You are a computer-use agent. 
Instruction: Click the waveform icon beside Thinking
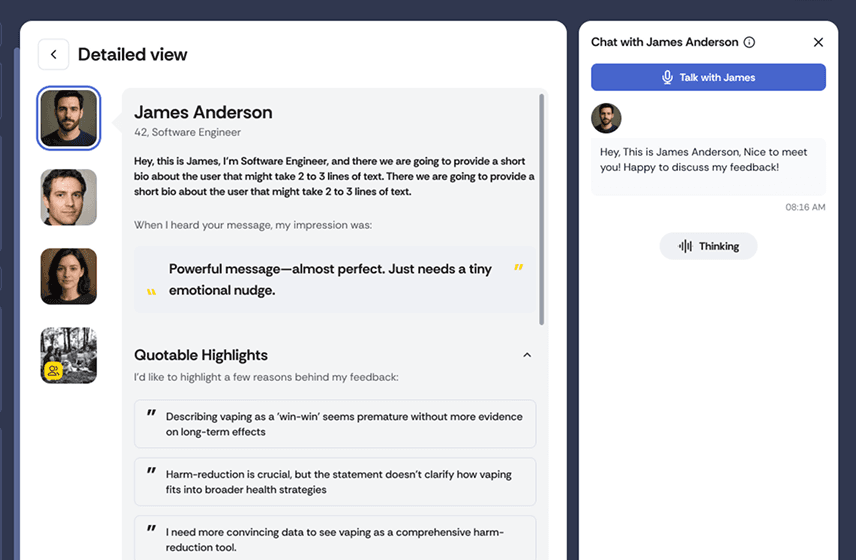685,246
